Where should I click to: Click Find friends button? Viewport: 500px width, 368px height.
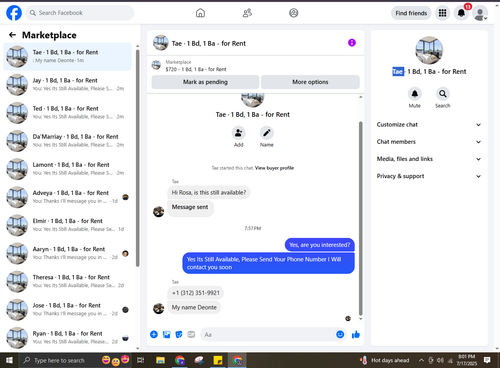(411, 13)
